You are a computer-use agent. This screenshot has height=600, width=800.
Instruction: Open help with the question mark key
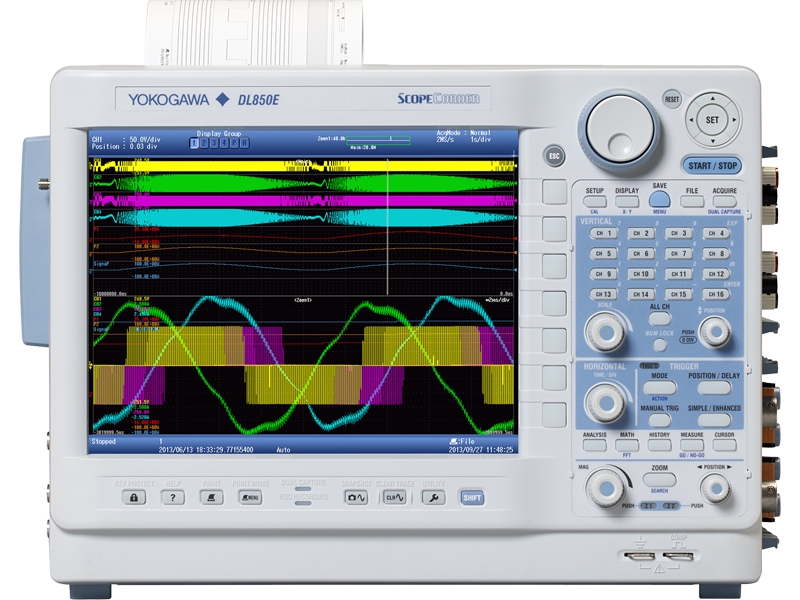(x=172, y=497)
